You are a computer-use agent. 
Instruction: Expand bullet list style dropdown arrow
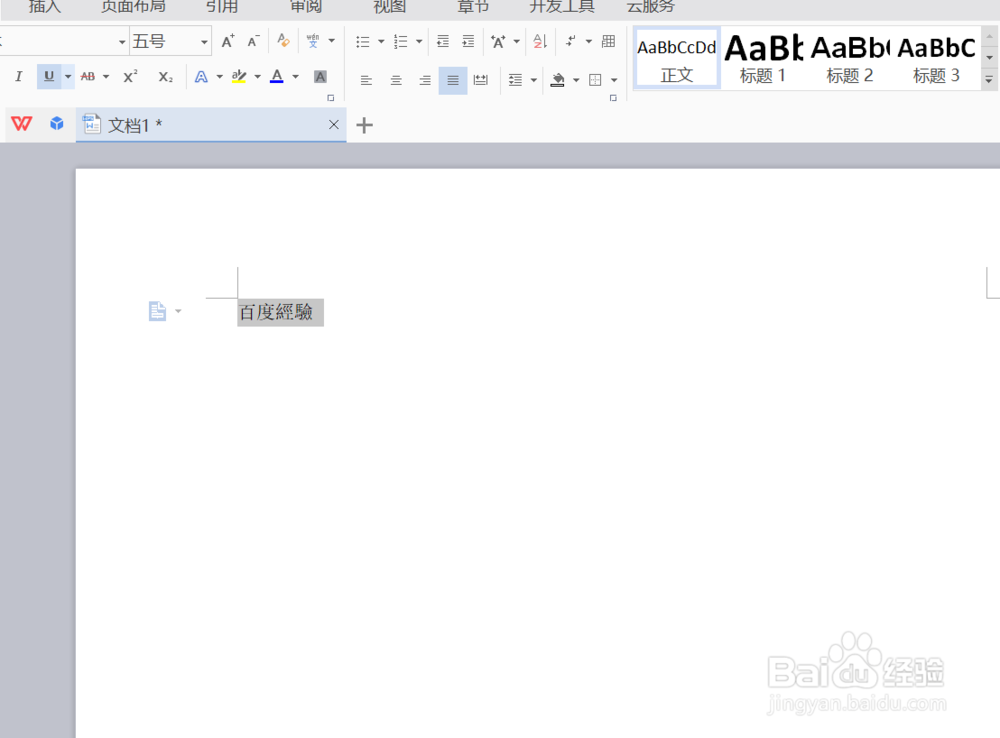coord(381,41)
